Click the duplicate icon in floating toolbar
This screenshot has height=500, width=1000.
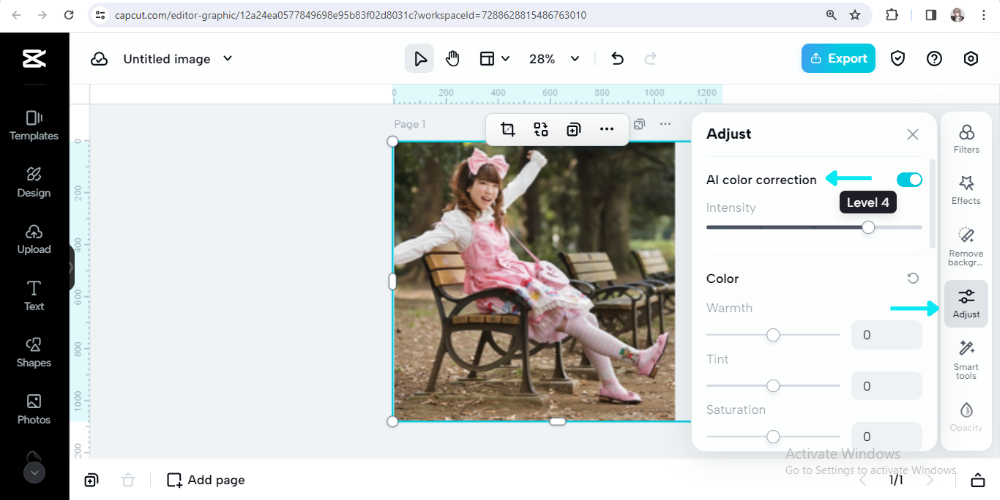pos(573,129)
